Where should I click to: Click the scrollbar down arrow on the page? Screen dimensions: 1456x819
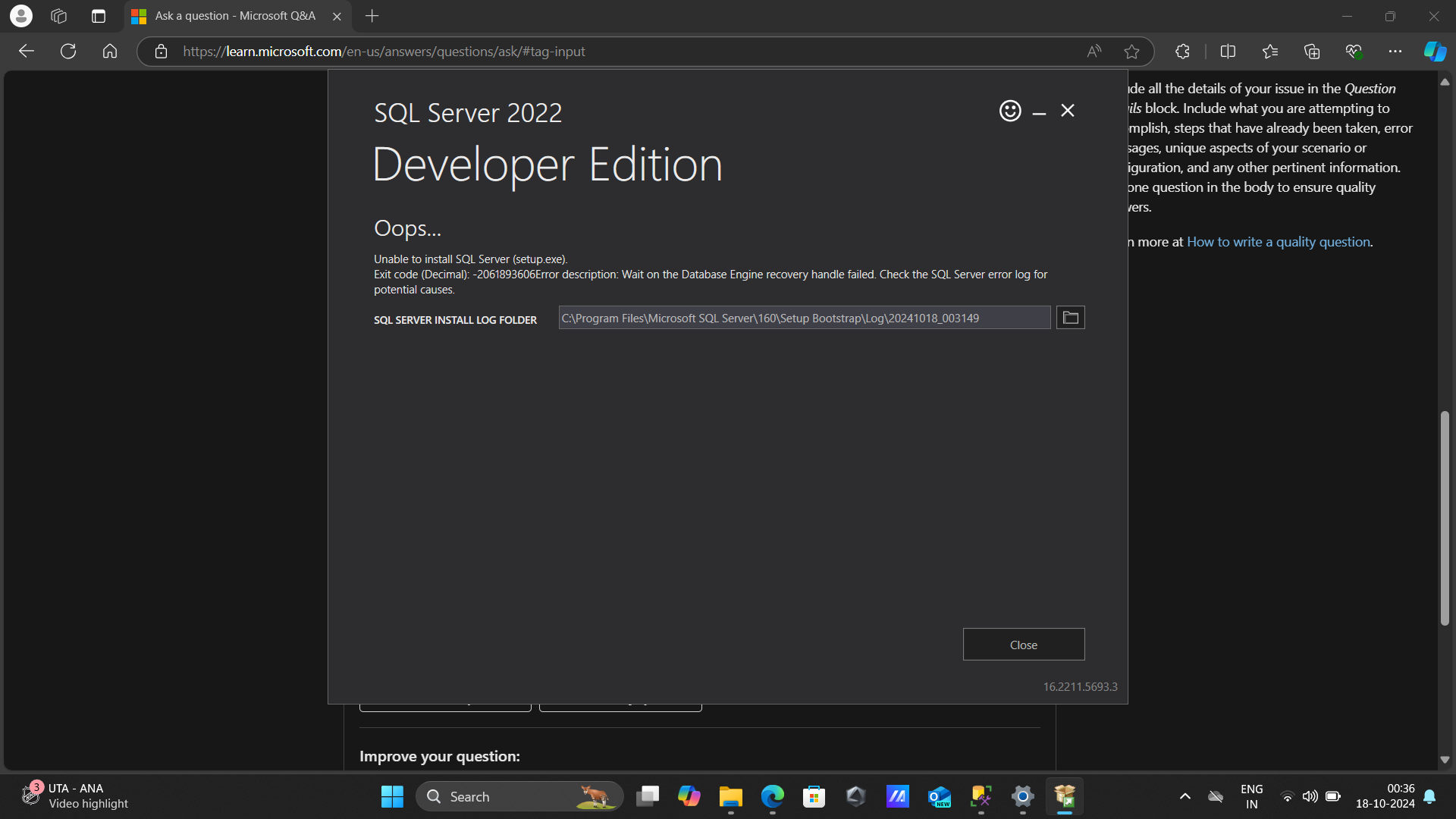pos(1445,759)
